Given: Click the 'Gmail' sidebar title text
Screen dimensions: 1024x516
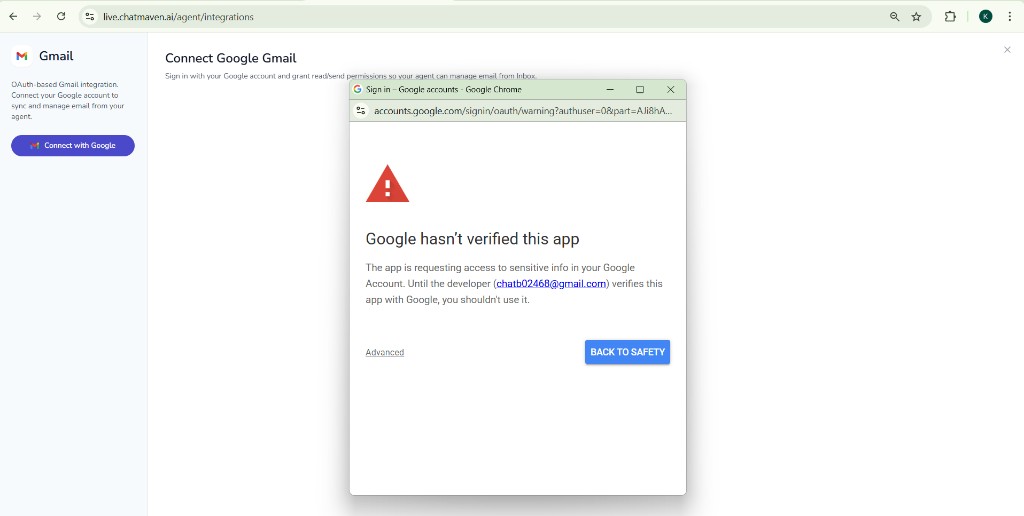Looking at the screenshot, I should click(x=56, y=56).
